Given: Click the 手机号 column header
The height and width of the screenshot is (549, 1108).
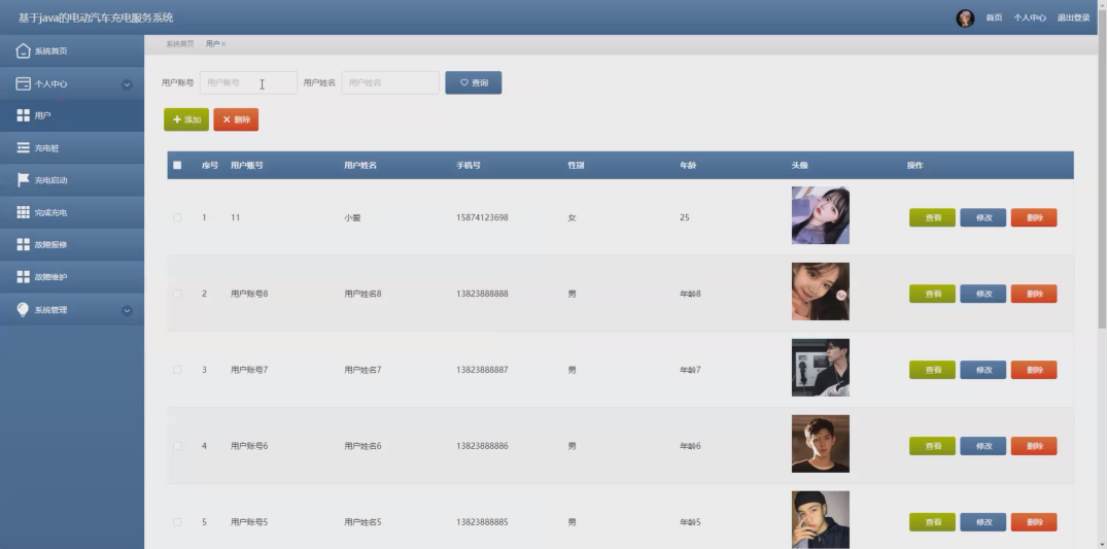Looking at the screenshot, I should pos(468,165).
